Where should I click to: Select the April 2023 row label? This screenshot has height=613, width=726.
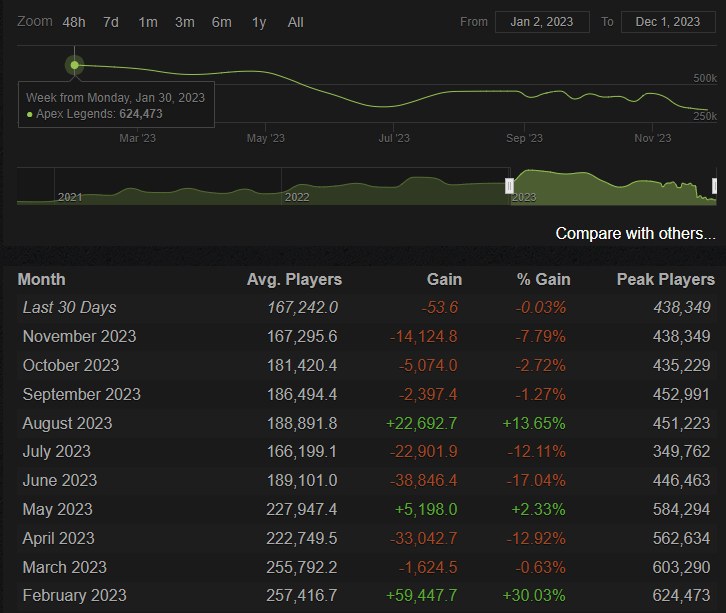click(58, 538)
